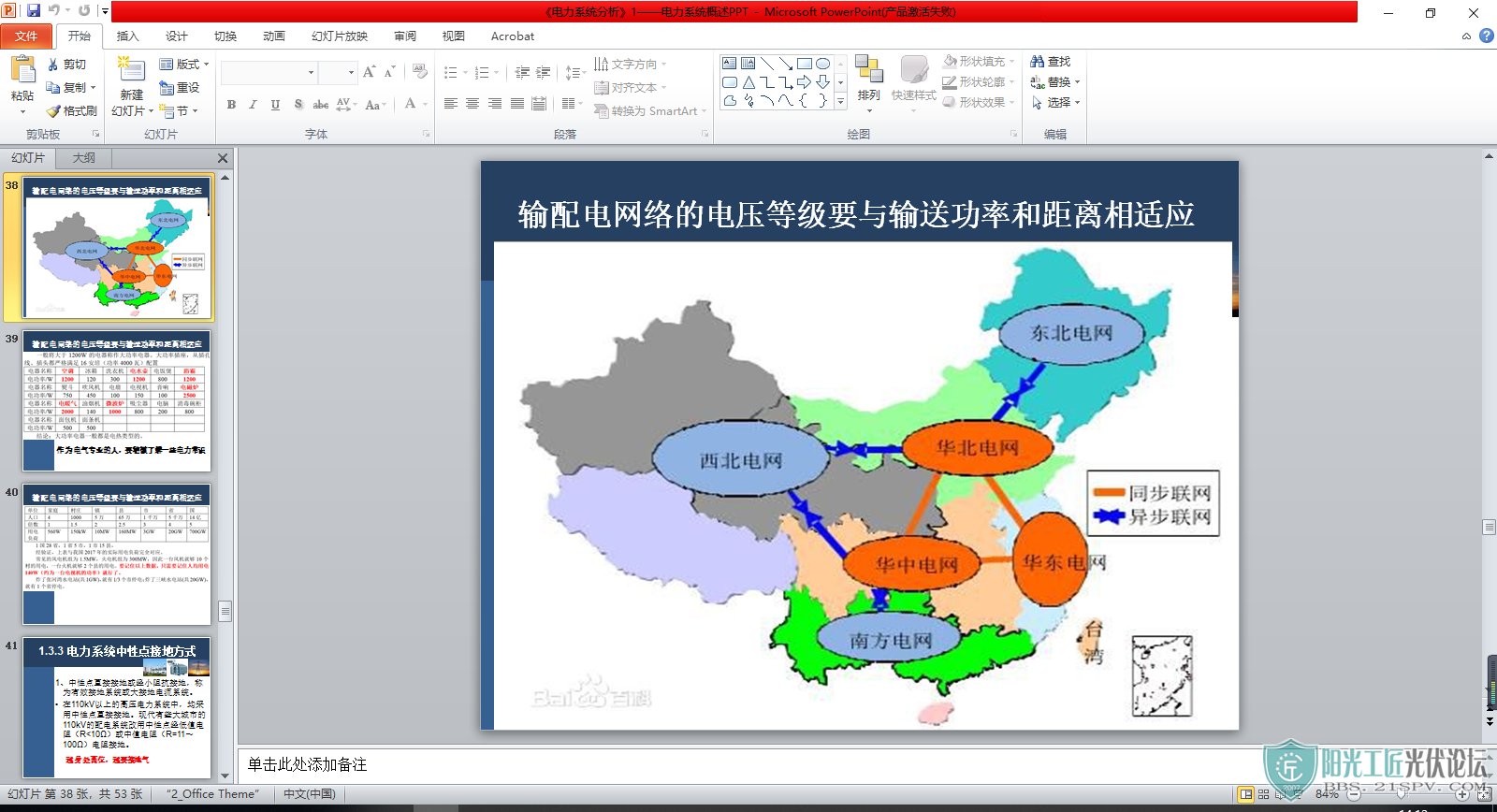The image size is (1497, 812).
Task: Click the zoom in plus button
Action: click(1461, 794)
